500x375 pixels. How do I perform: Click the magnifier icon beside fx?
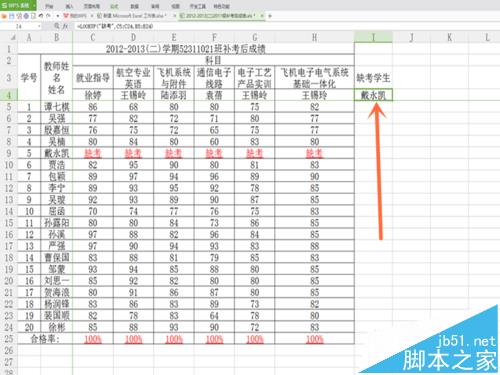pos(57,26)
